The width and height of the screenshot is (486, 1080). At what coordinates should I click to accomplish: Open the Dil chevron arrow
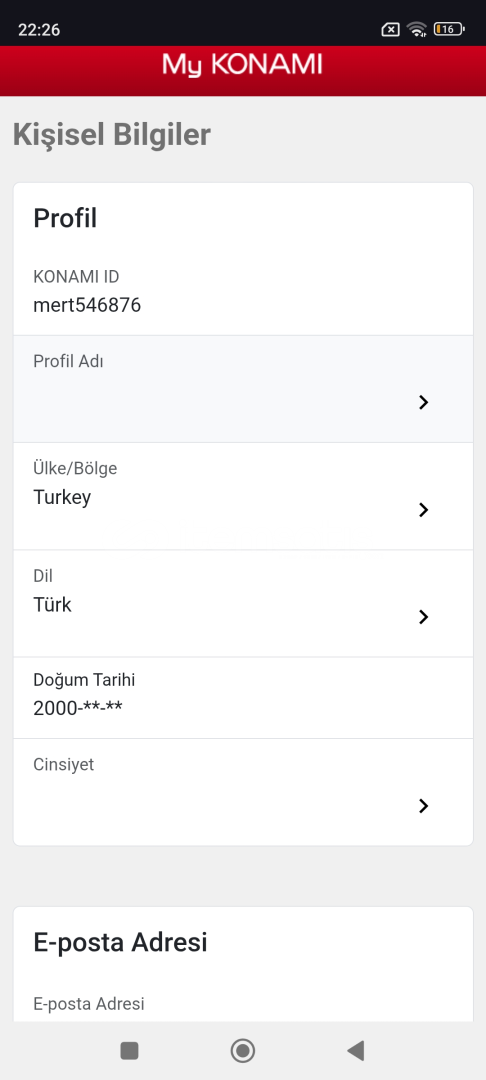click(423, 617)
